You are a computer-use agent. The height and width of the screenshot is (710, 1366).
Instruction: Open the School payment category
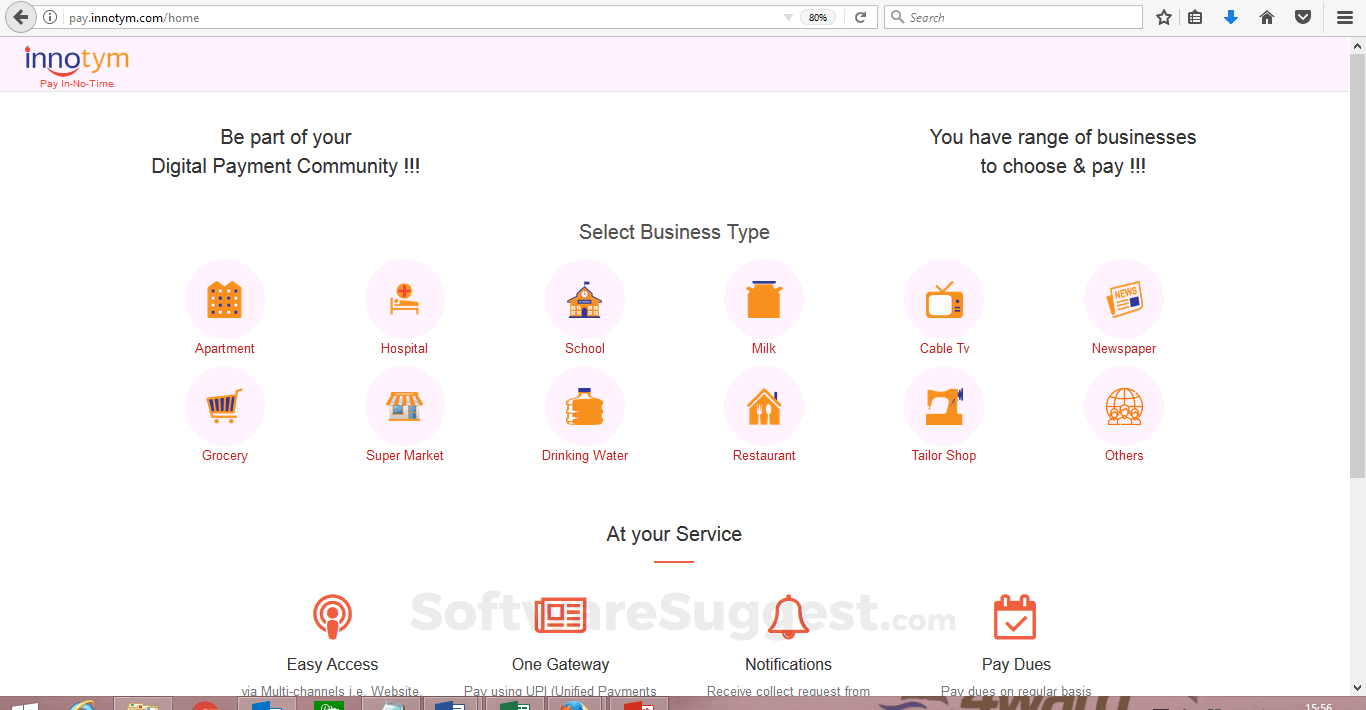(584, 298)
